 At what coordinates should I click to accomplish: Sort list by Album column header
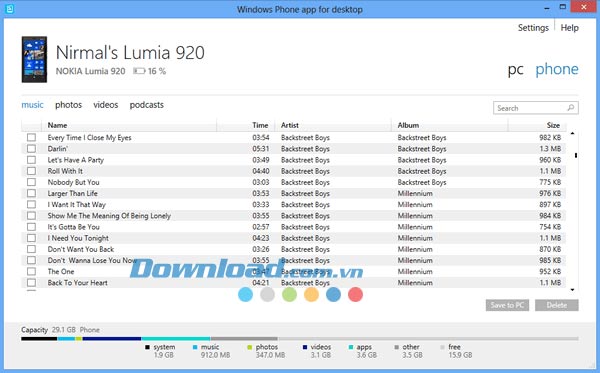(408, 125)
